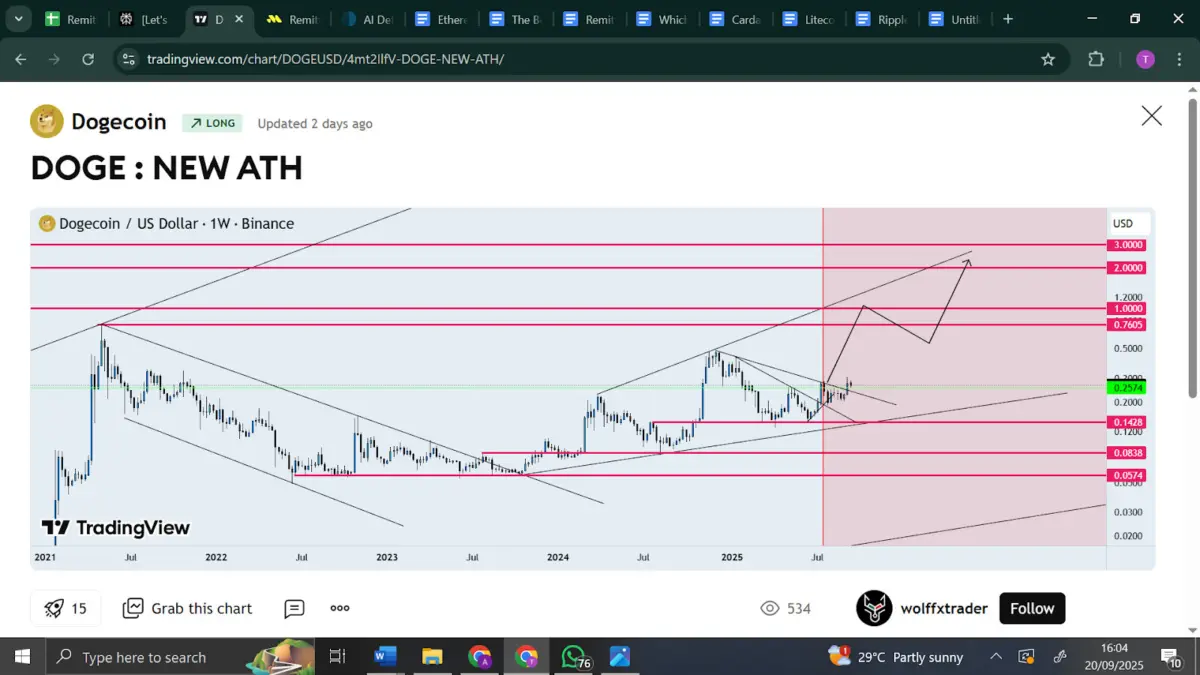Click the "Updated 2 days ago" text
This screenshot has height=675, width=1200.
[315, 123]
